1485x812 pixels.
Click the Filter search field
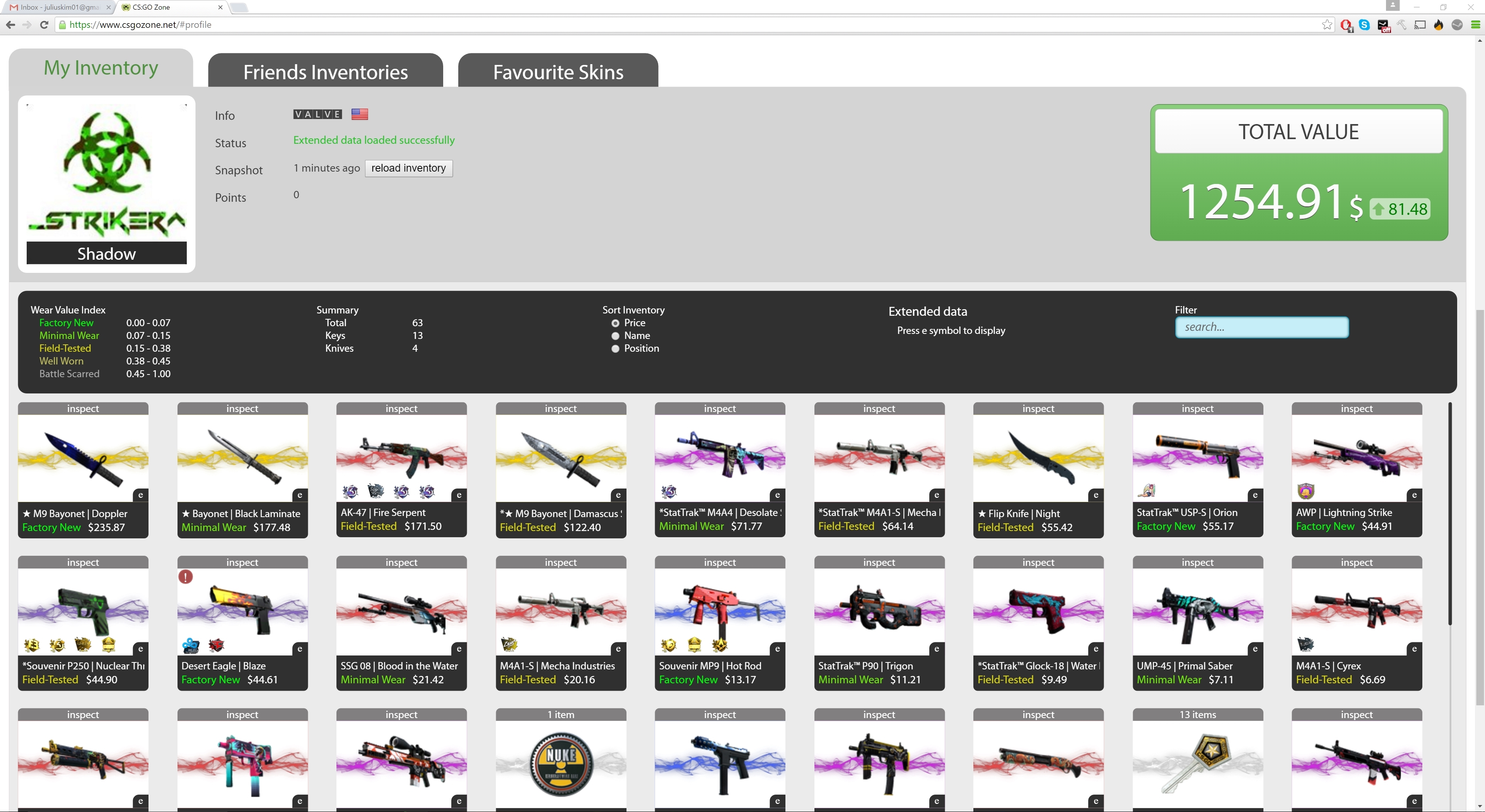[1261, 327]
